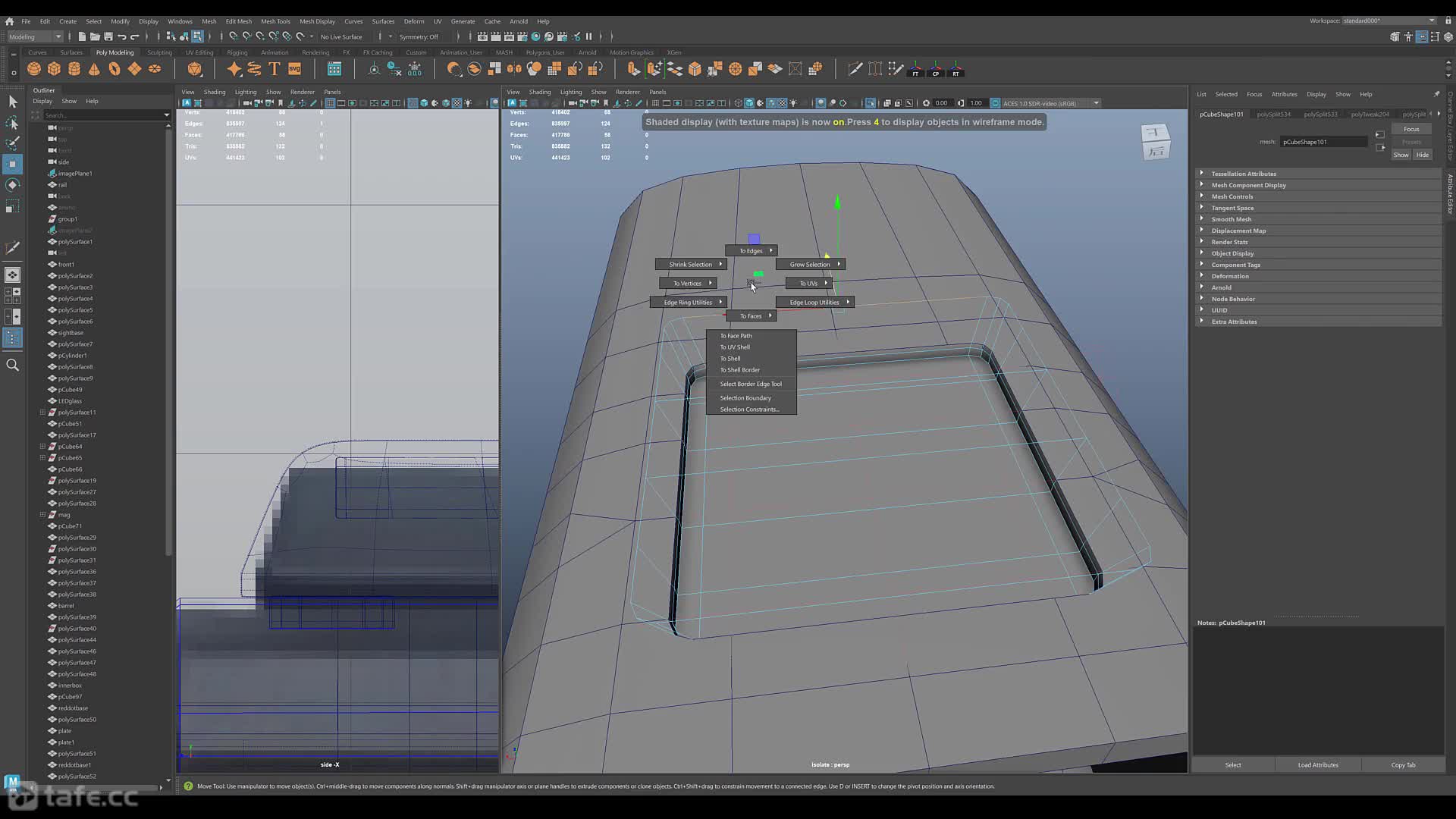Click the Open Scene folder icon

coord(95,36)
